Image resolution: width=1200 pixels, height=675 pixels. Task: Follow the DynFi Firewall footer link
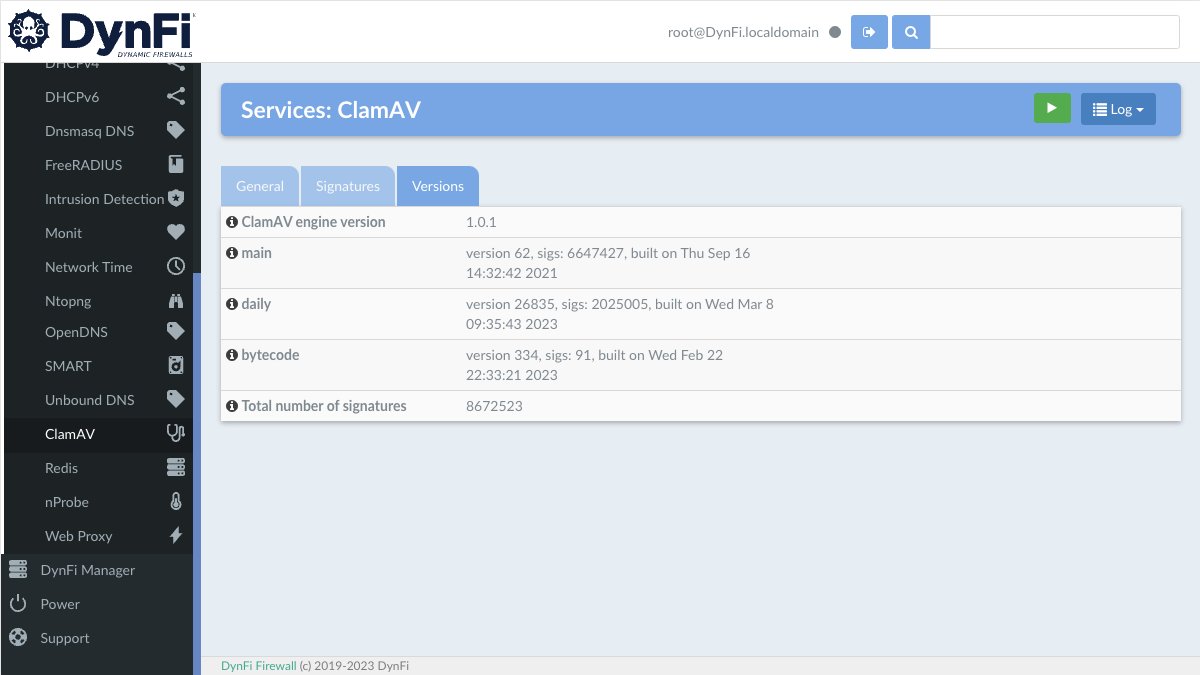coord(258,665)
